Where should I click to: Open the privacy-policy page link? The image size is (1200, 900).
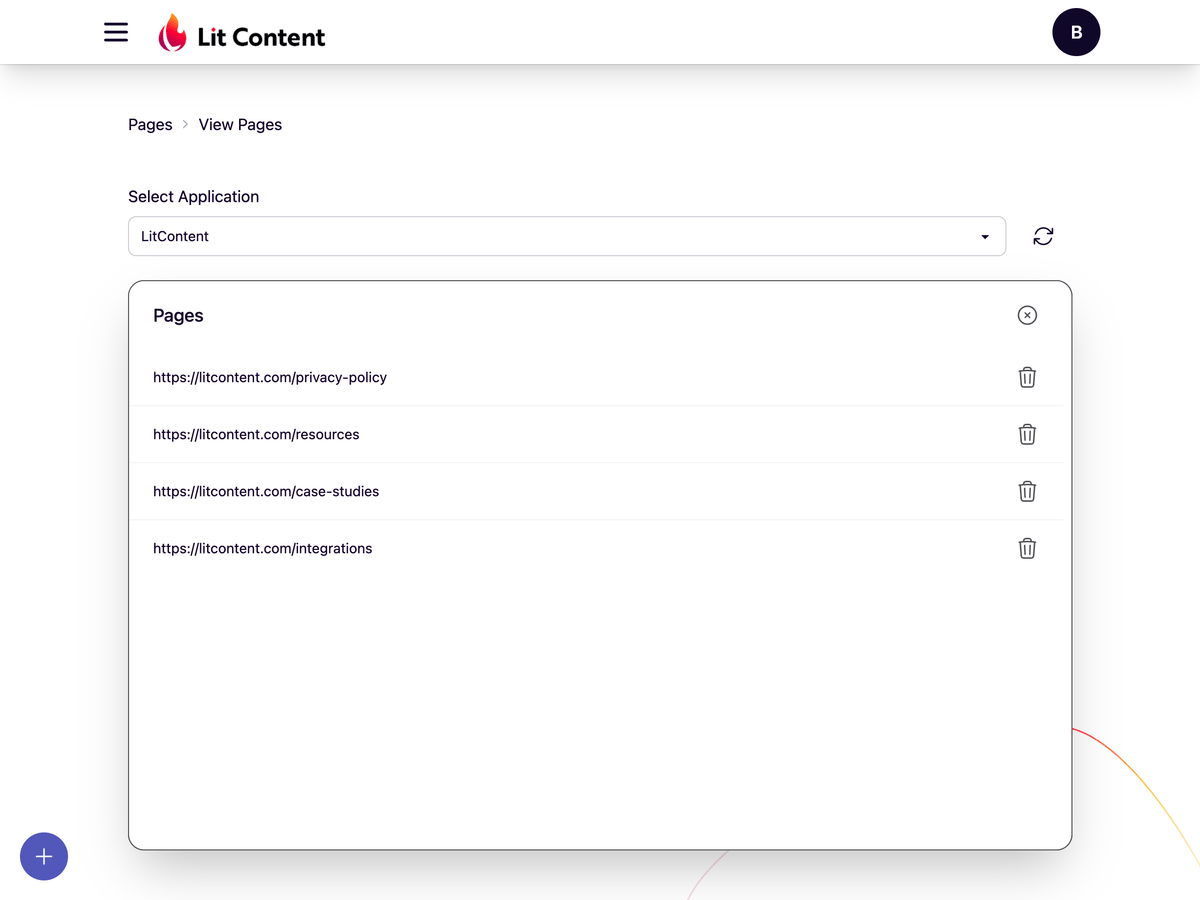[x=270, y=377]
